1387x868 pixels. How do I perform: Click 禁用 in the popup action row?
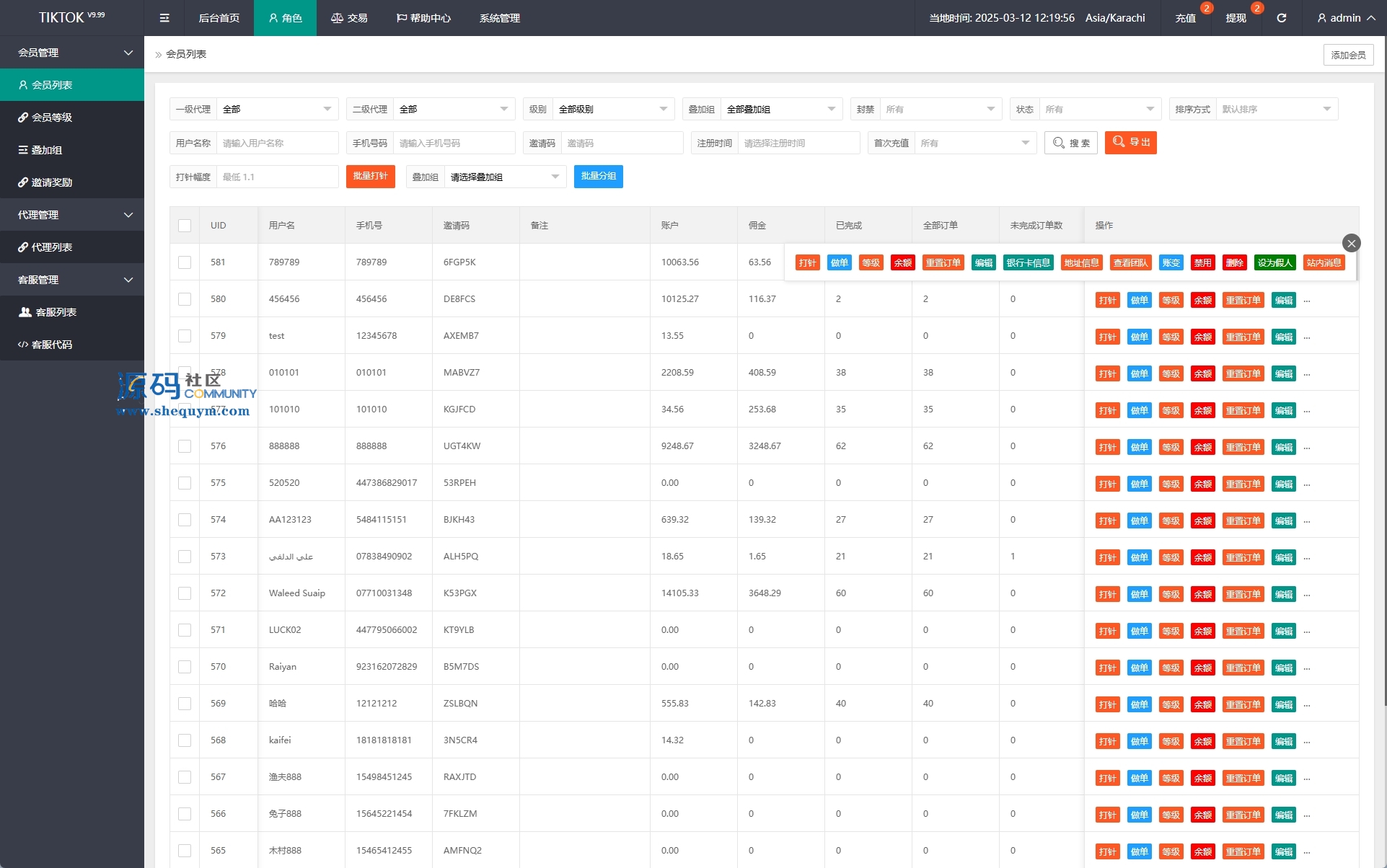[1202, 262]
